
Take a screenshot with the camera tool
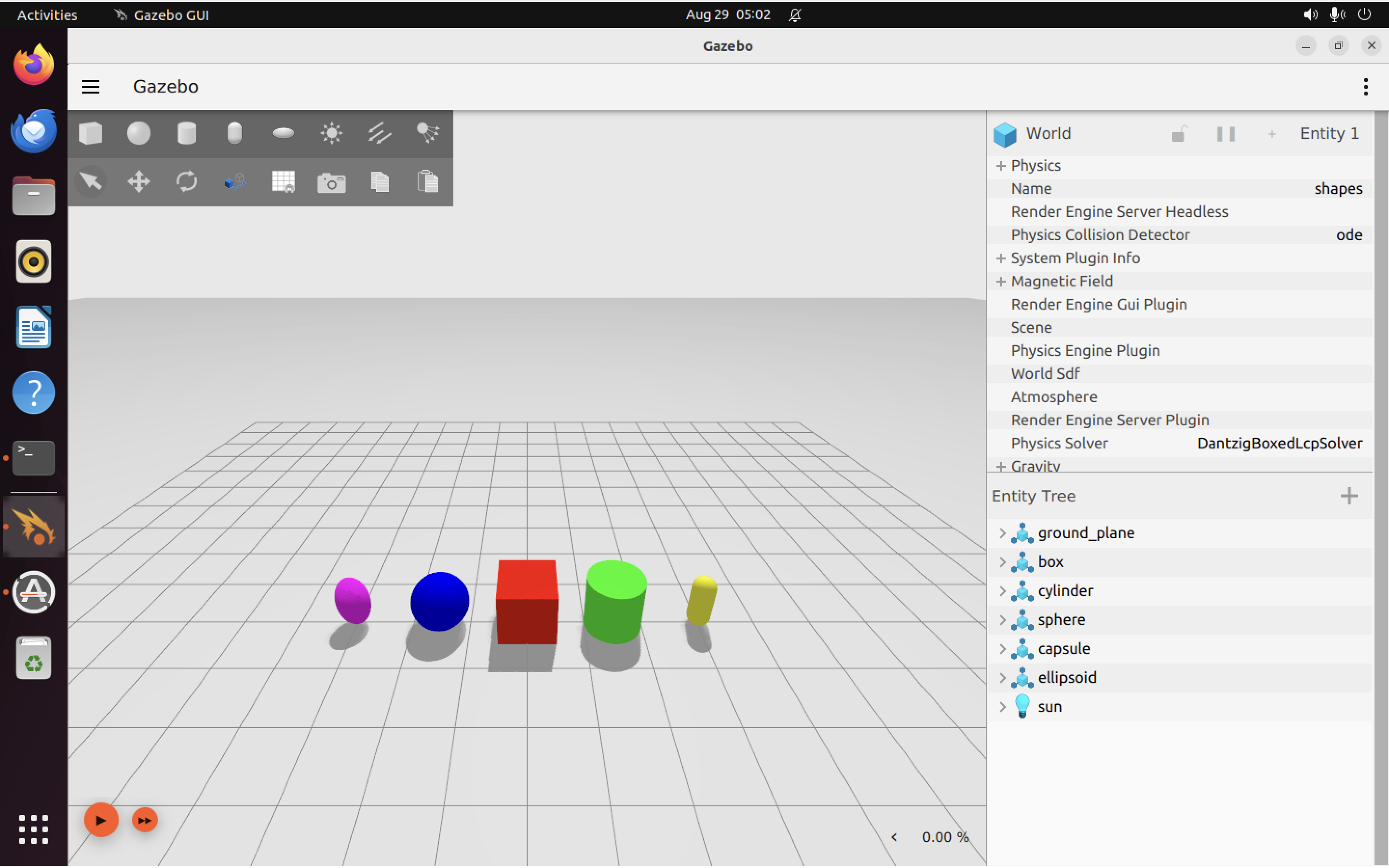pos(331,182)
